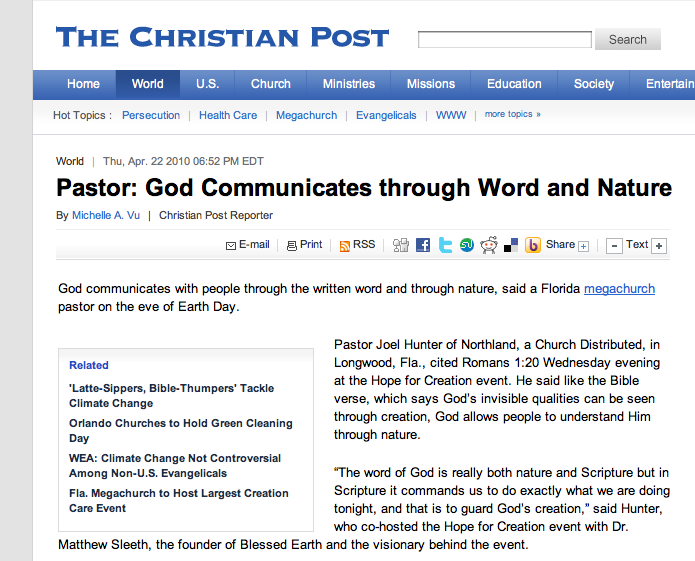Image resolution: width=695 pixels, height=561 pixels.
Task: Open WEA Climate Change related article
Action: (175, 466)
